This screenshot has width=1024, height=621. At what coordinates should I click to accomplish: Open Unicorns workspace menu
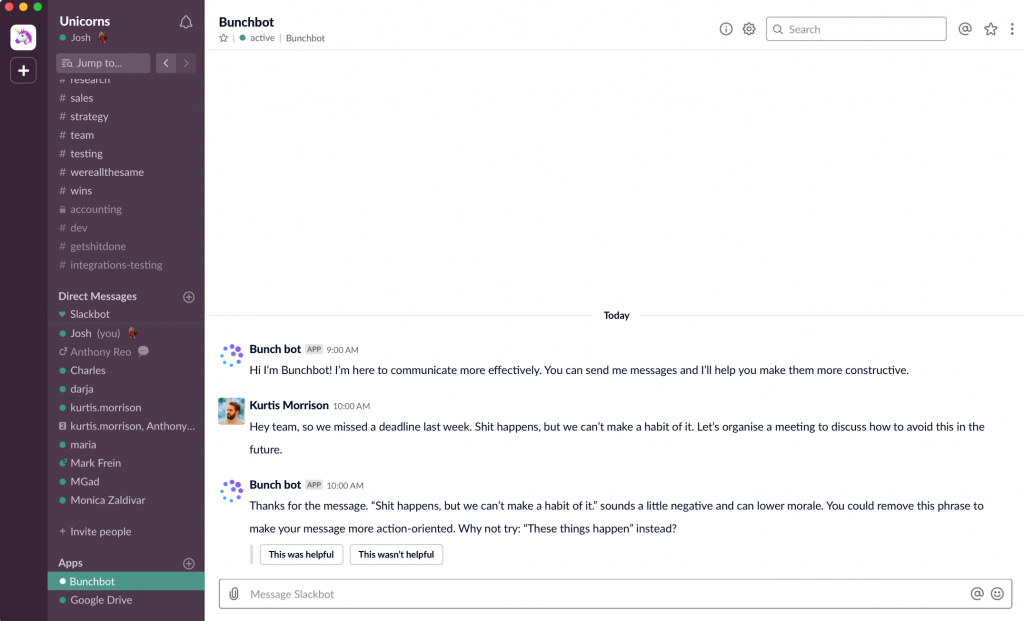coord(85,21)
